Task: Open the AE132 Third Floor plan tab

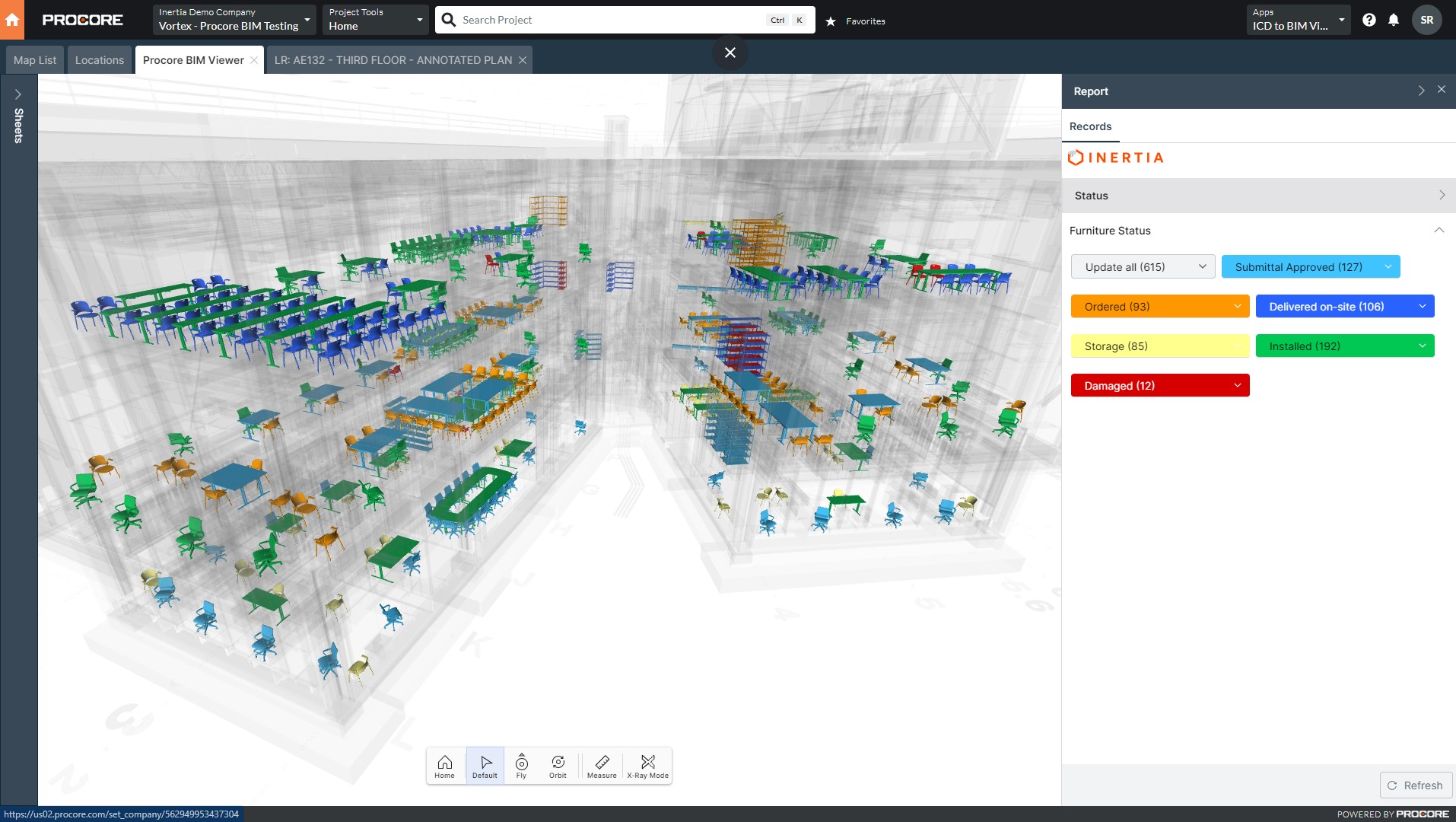Action: 393,60
